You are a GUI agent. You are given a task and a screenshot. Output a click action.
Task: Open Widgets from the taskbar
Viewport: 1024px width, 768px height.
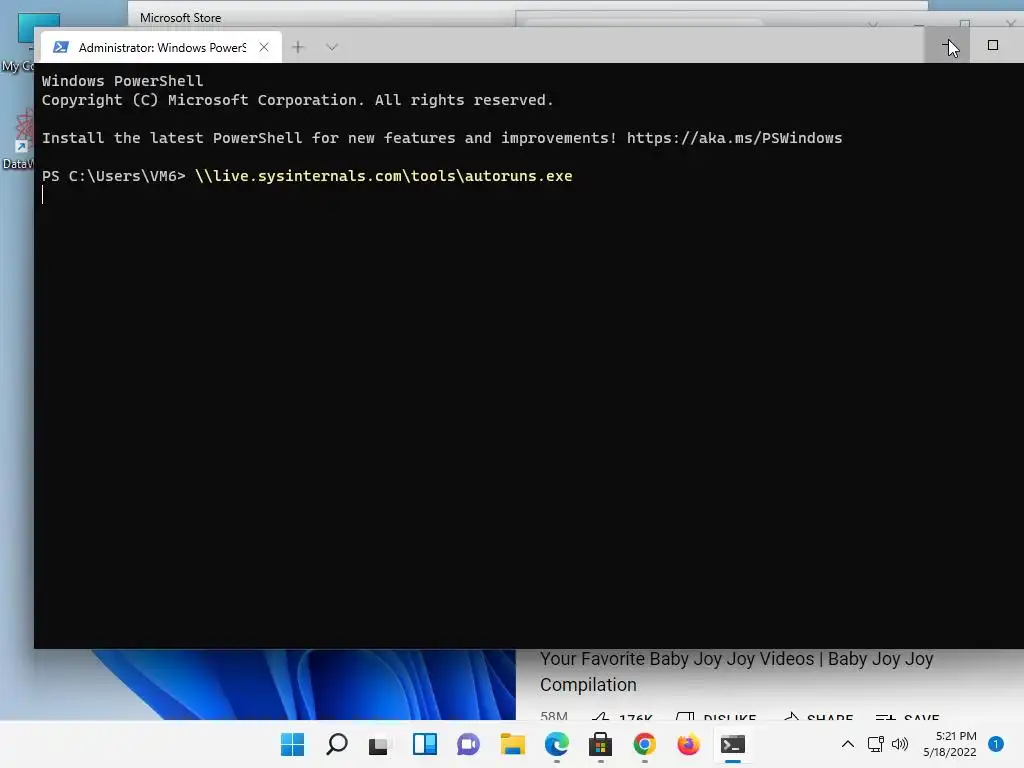[x=424, y=744]
